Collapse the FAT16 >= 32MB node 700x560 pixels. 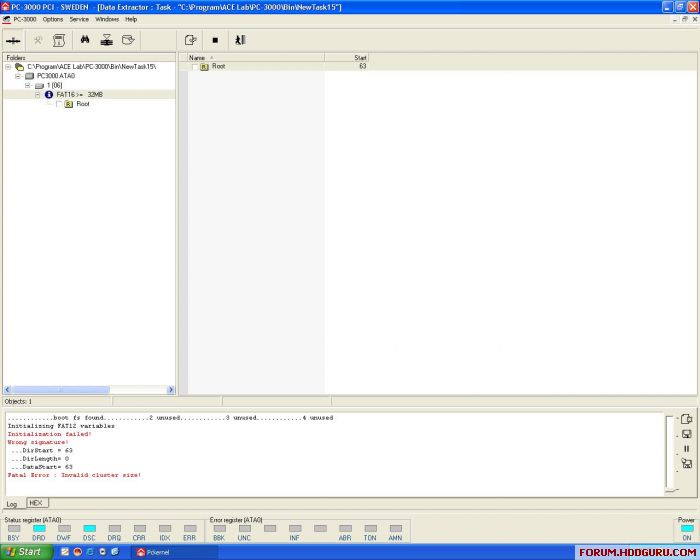[x=38, y=95]
